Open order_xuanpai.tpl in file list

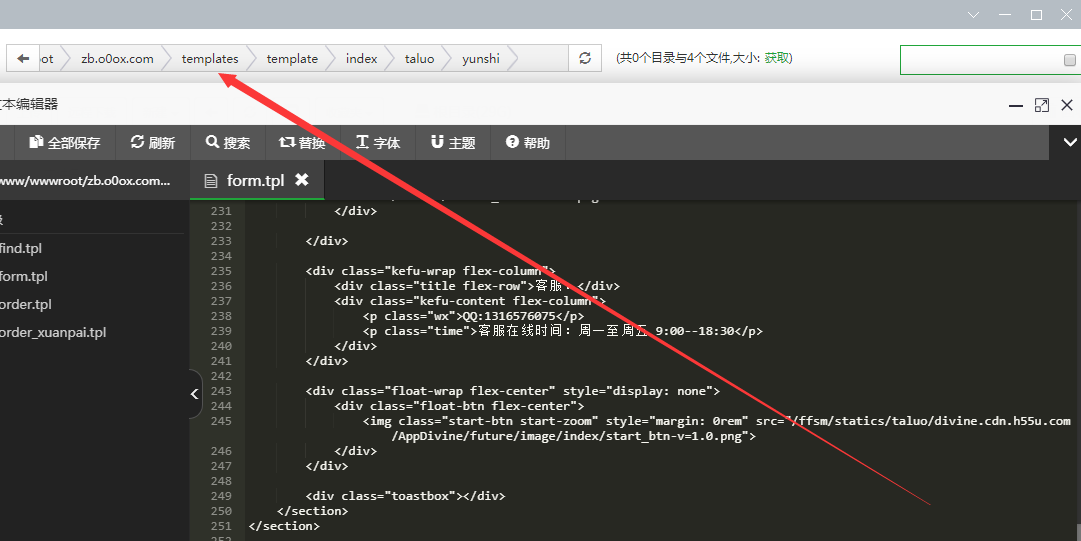pyautogui.click(x=52, y=332)
